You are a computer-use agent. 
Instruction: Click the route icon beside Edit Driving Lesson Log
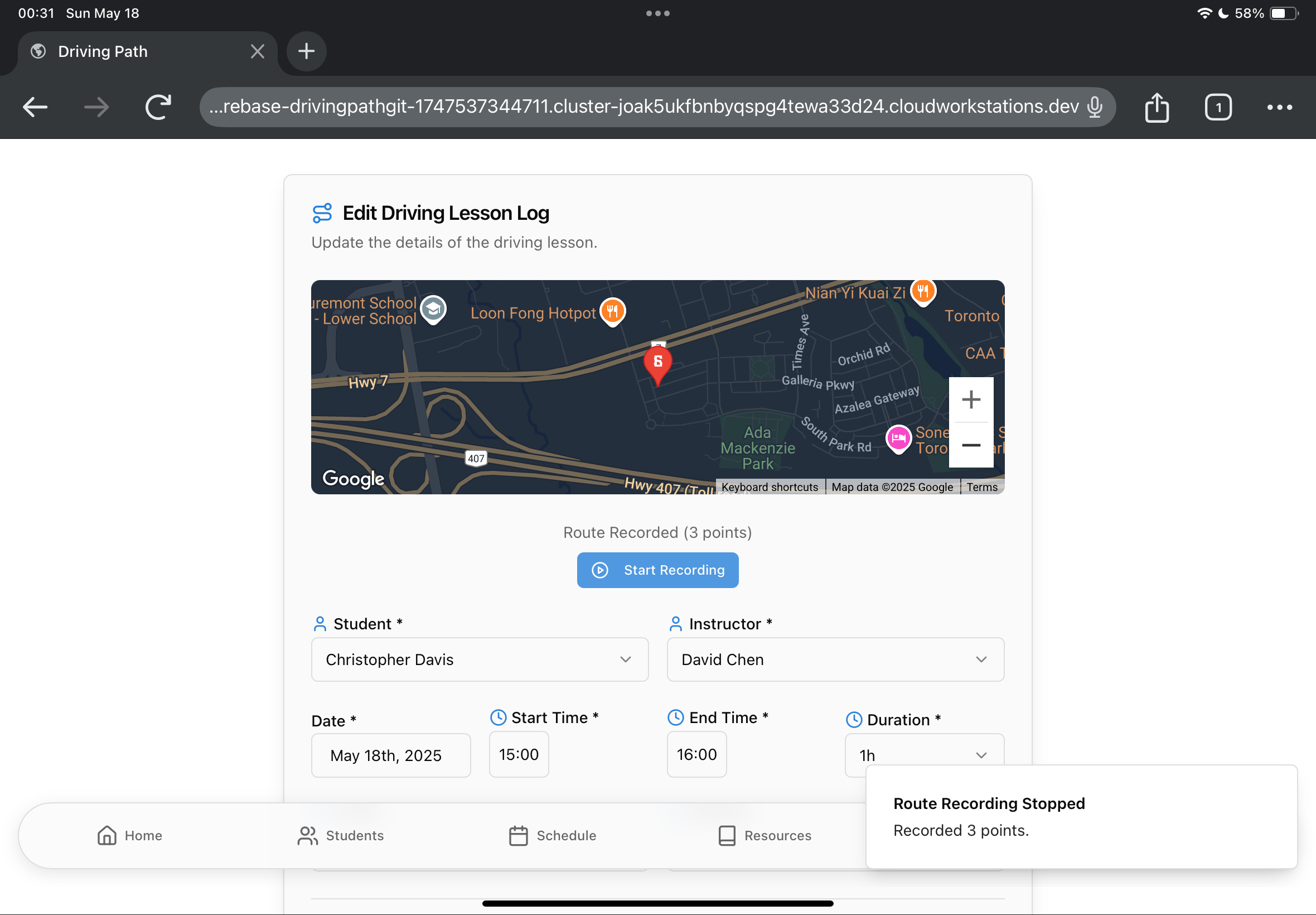pos(322,213)
